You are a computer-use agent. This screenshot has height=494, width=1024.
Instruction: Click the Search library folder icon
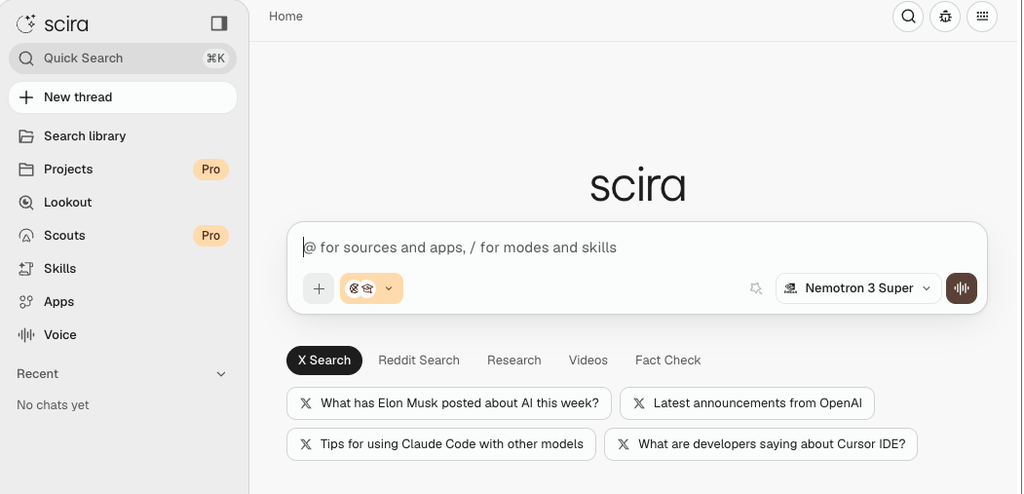[26, 136]
